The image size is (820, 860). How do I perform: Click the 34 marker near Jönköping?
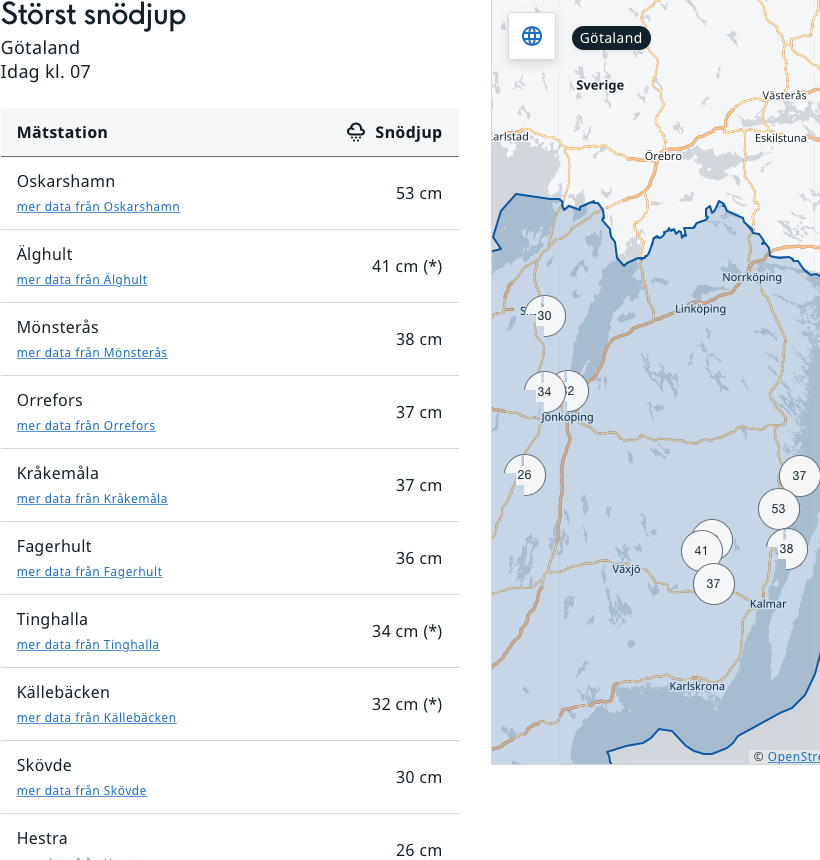pyautogui.click(x=544, y=392)
